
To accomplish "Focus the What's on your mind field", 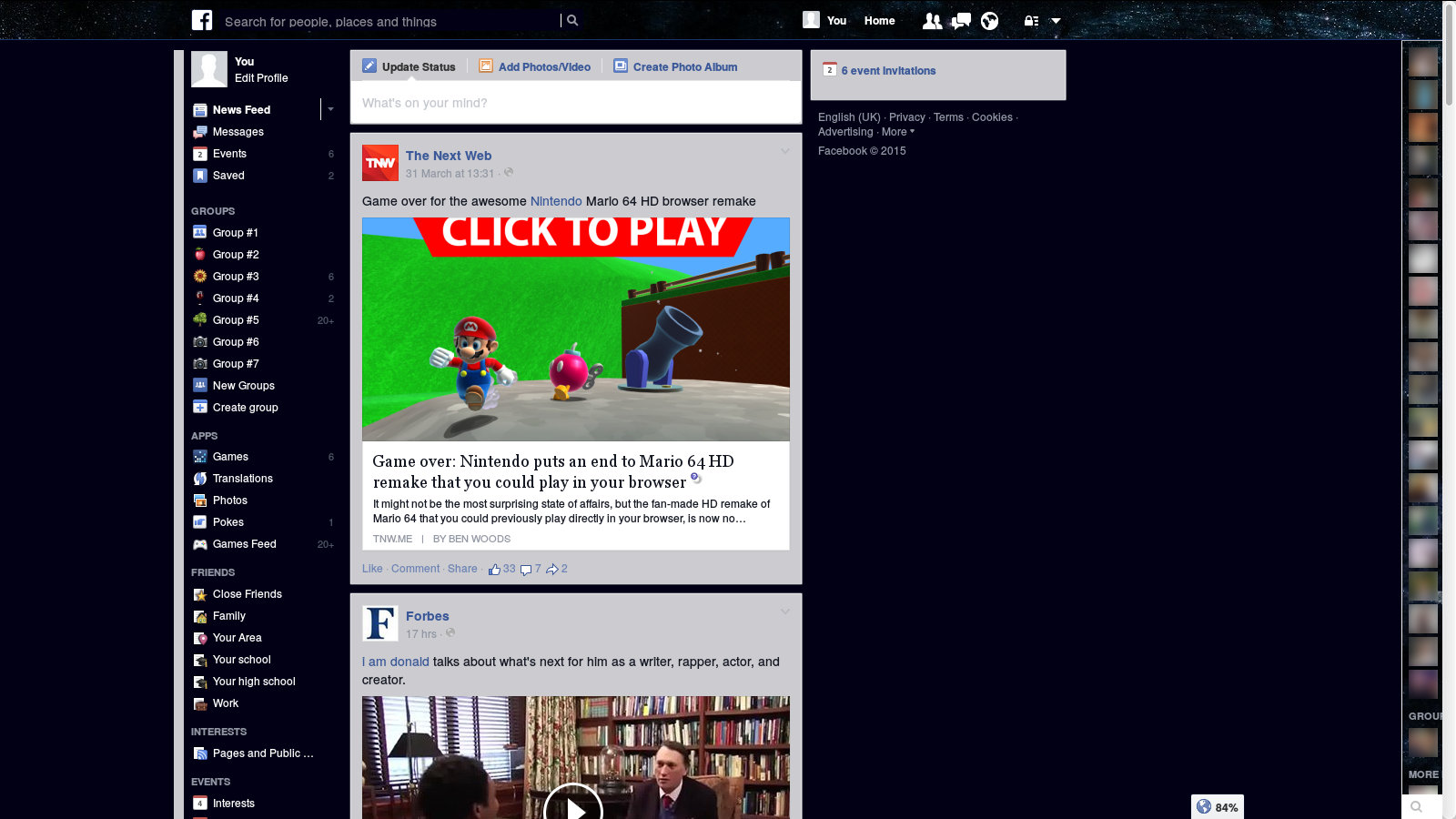I will pos(576,103).
